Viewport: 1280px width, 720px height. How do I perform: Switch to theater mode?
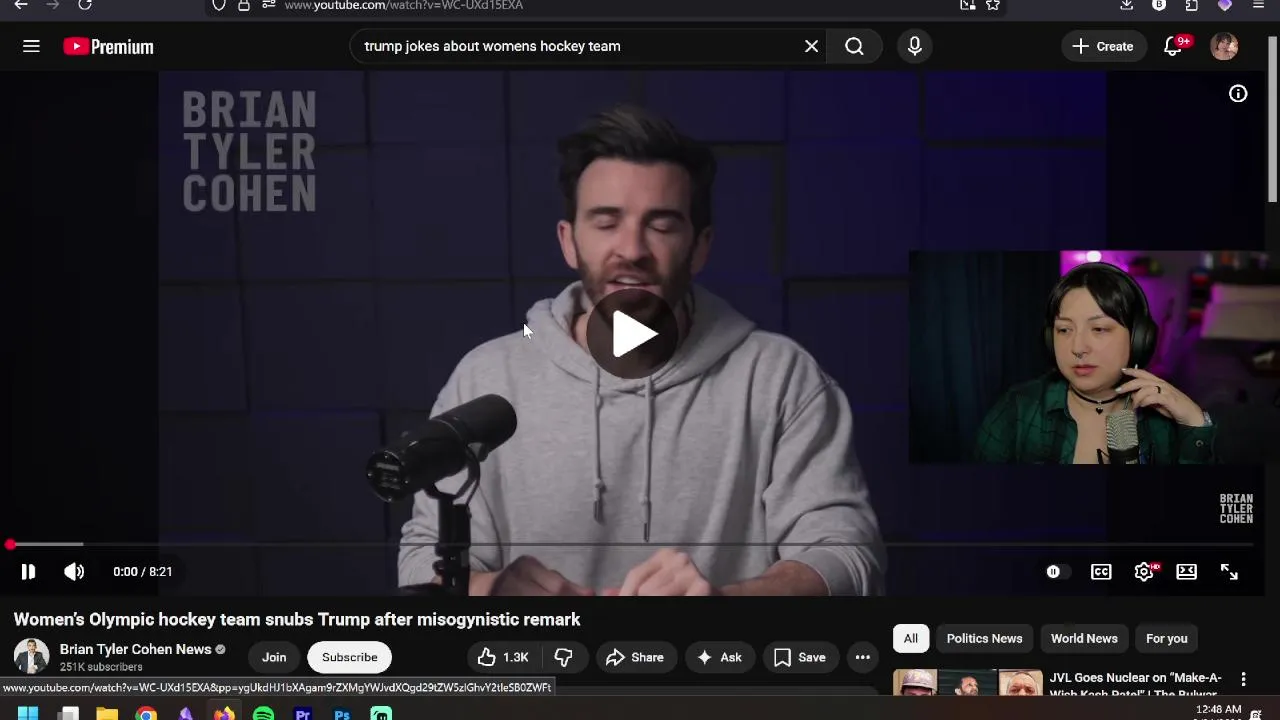[1186, 572]
